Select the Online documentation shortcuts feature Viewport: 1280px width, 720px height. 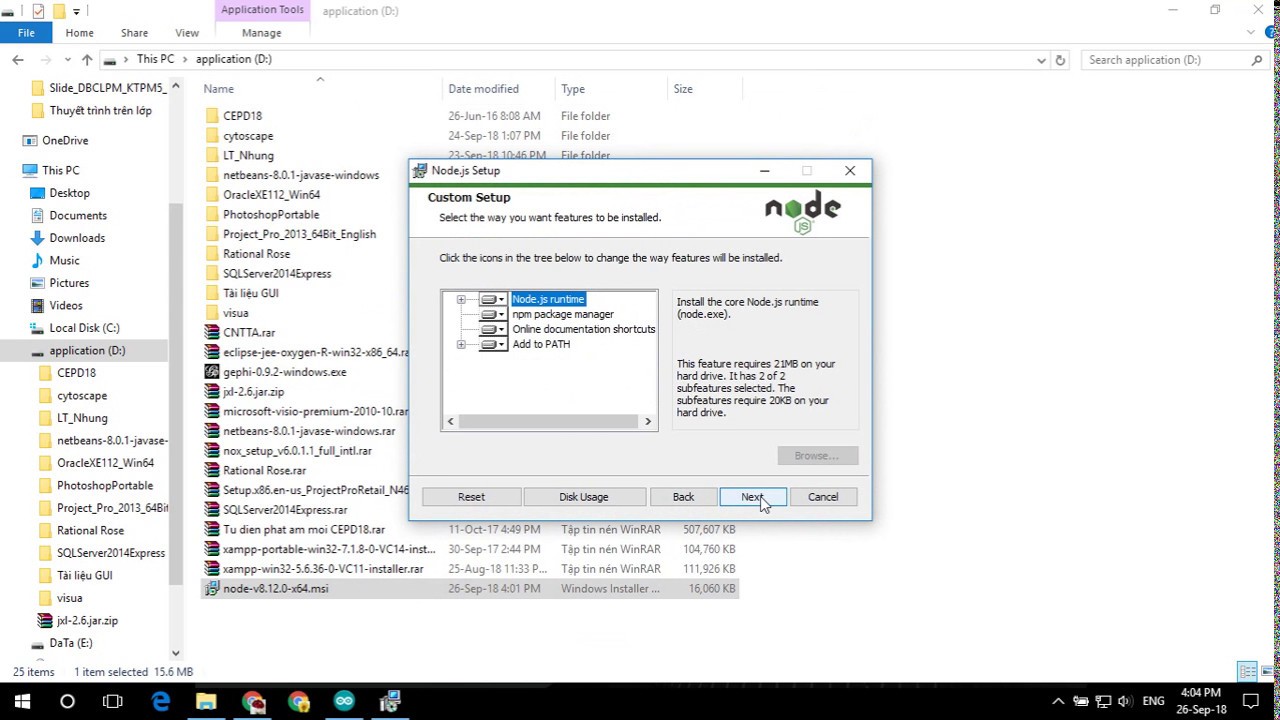click(584, 329)
